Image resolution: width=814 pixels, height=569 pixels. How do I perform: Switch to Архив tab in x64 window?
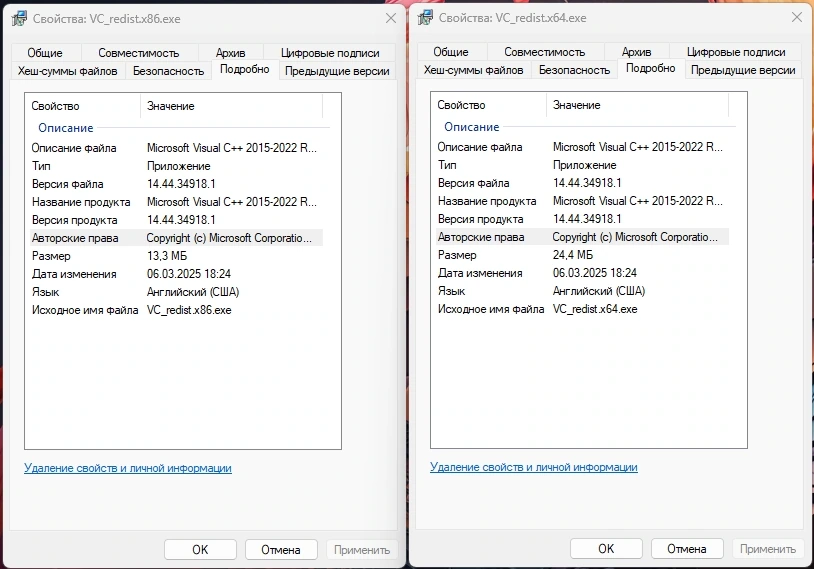click(x=636, y=52)
